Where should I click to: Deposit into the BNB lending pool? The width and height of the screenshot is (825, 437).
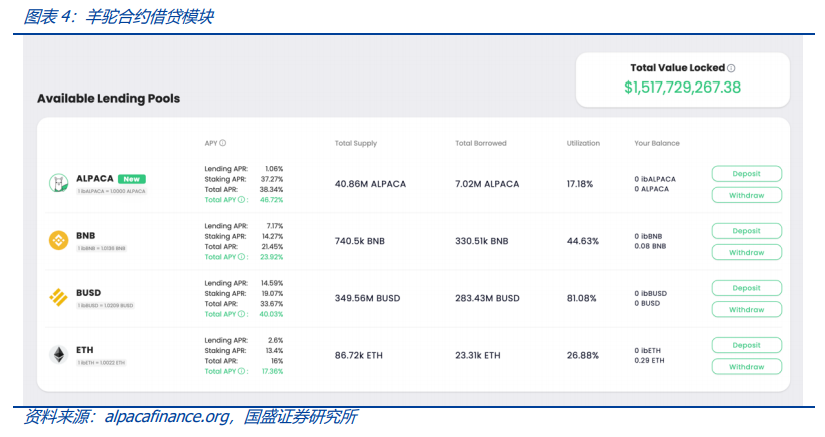747,231
